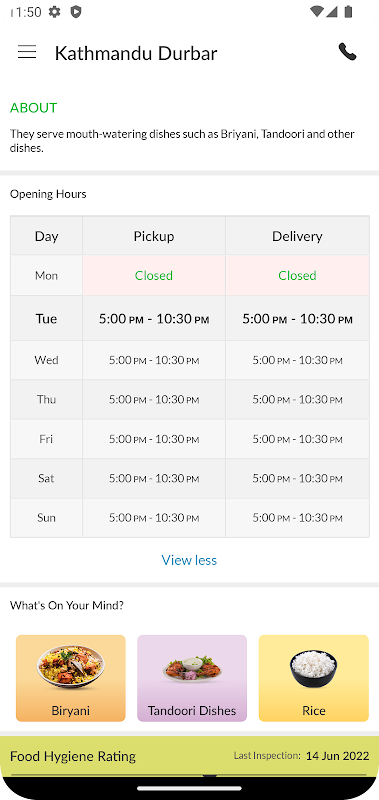Tap Sunday's Delivery hours cell
The image size is (379, 800).
(x=297, y=518)
